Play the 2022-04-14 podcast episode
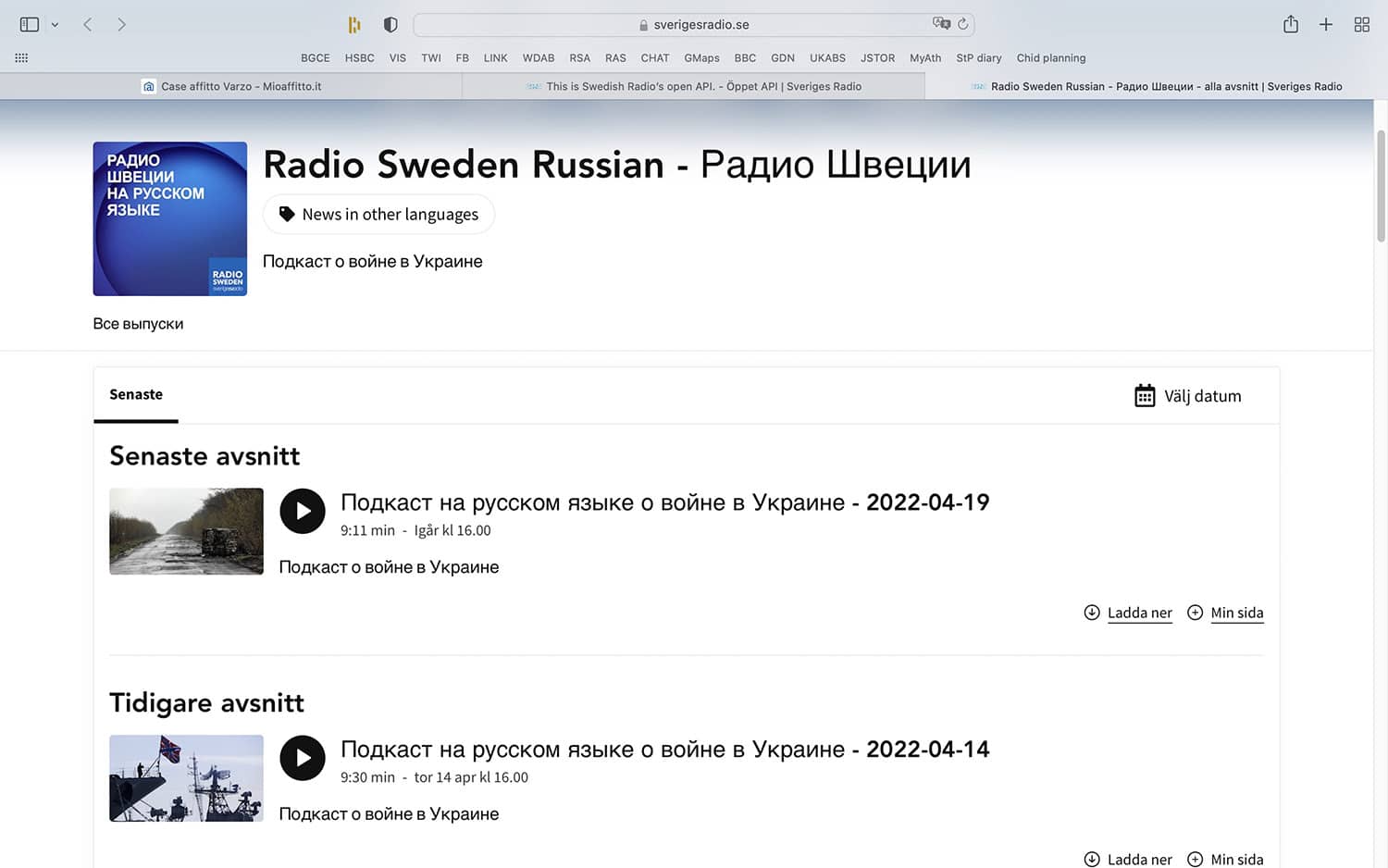The width and height of the screenshot is (1388, 868). pos(303,758)
